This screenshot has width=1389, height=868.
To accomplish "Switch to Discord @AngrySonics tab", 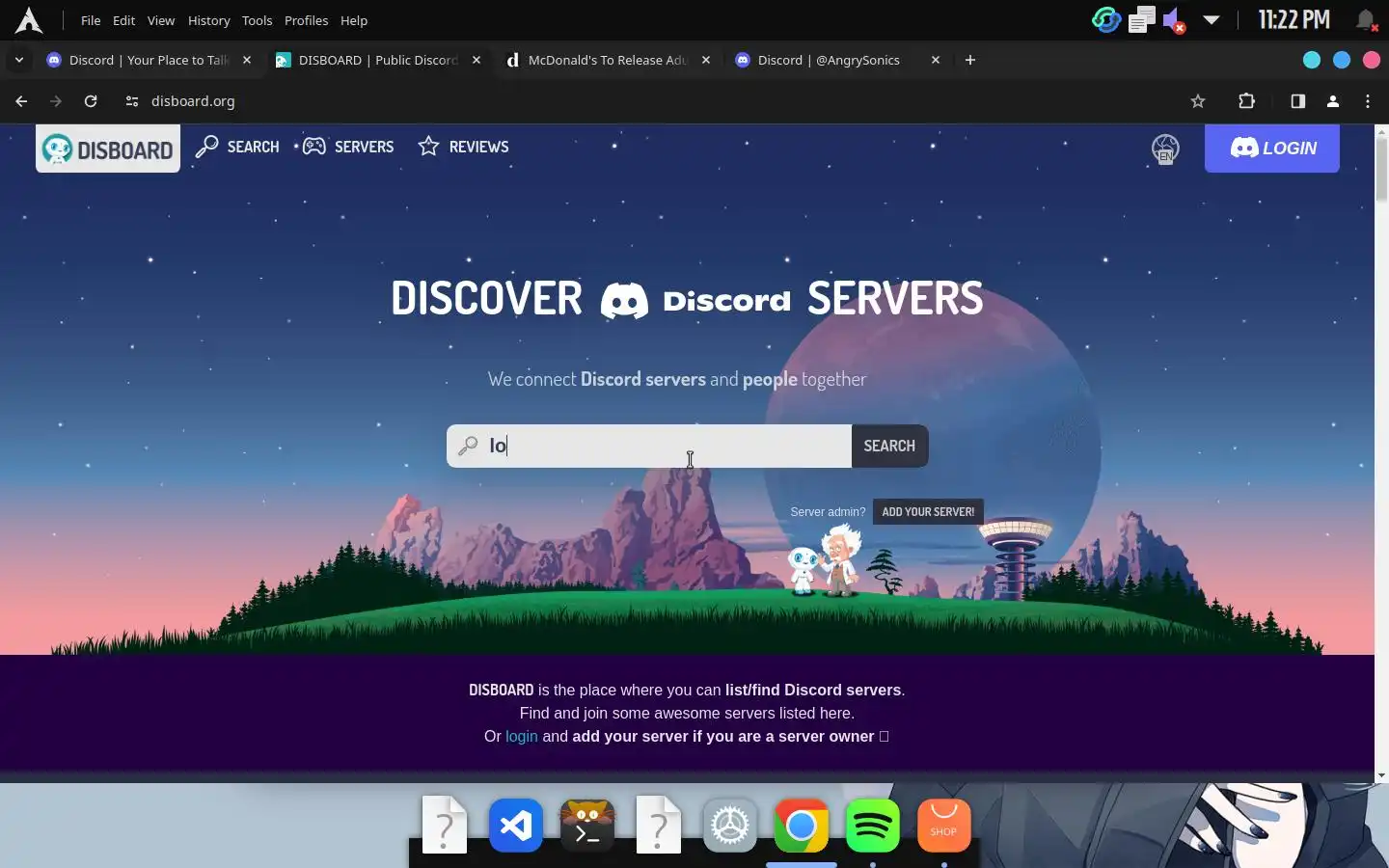I will pos(837,60).
